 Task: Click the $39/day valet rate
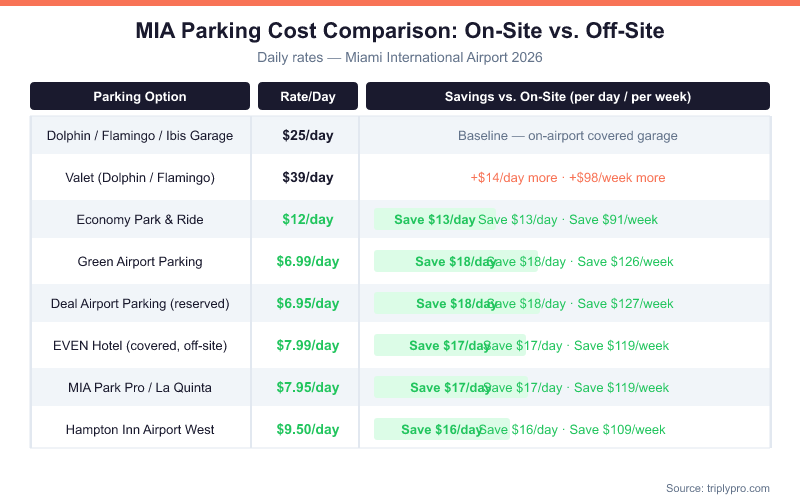point(308,178)
